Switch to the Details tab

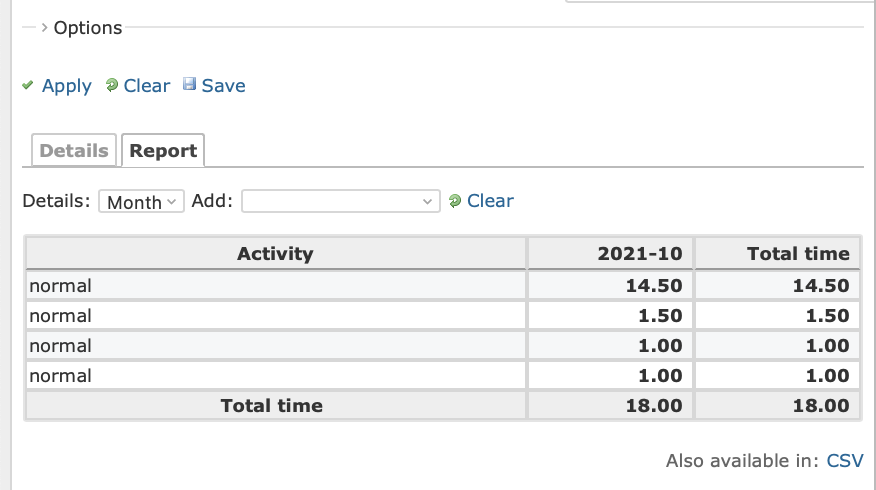click(74, 150)
